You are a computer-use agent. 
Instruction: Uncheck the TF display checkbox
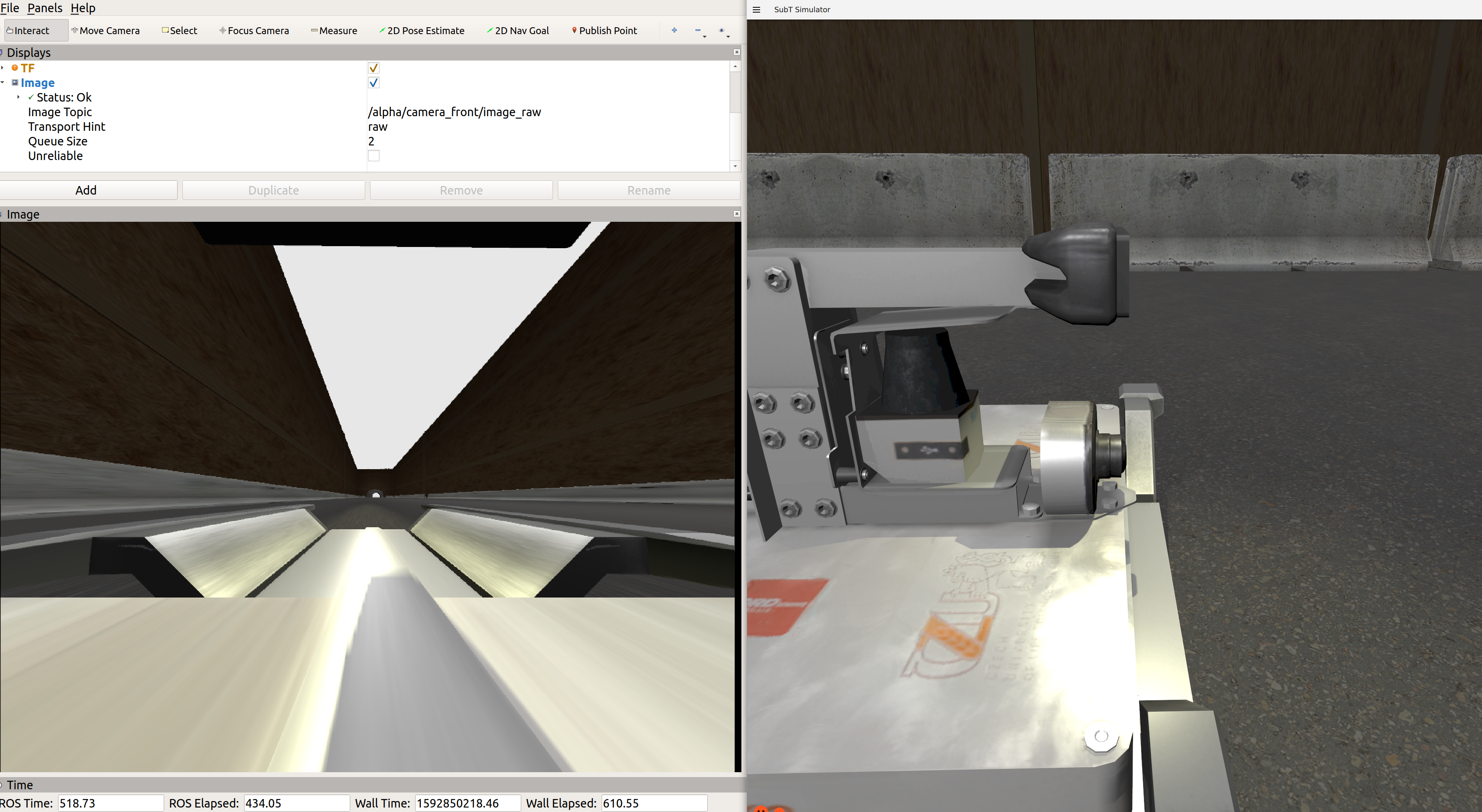tap(373, 68)
